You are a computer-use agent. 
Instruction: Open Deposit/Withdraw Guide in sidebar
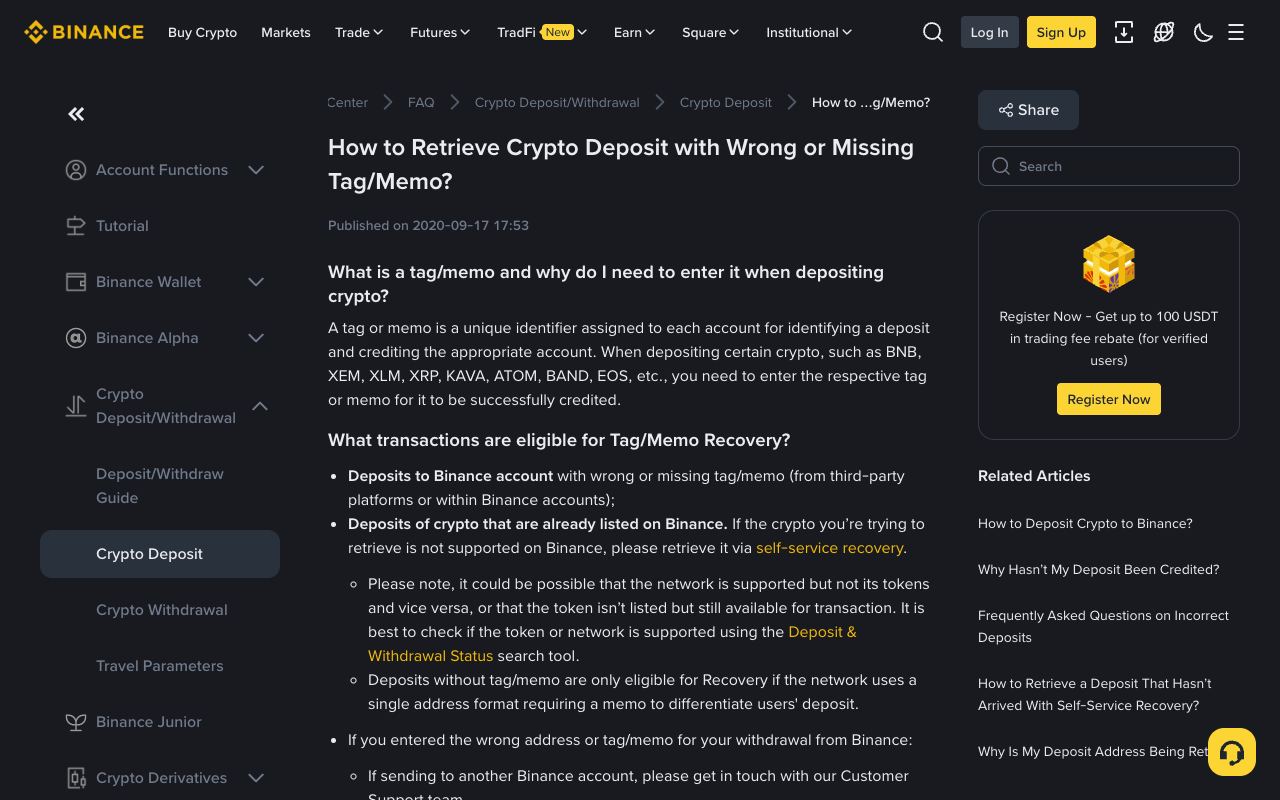tap(160, 486)
